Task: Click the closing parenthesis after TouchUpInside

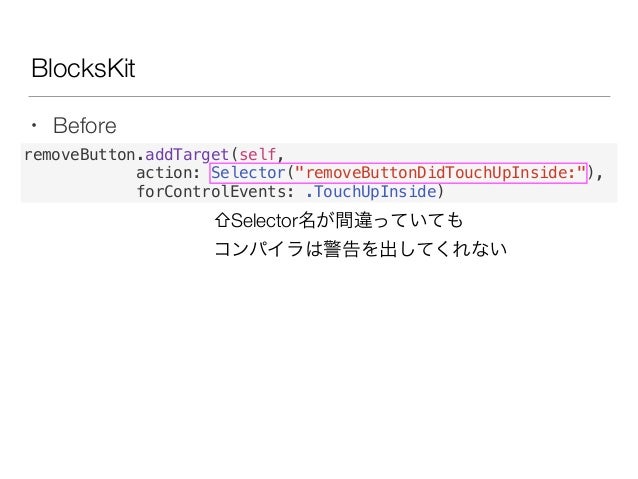Action: 440,192
